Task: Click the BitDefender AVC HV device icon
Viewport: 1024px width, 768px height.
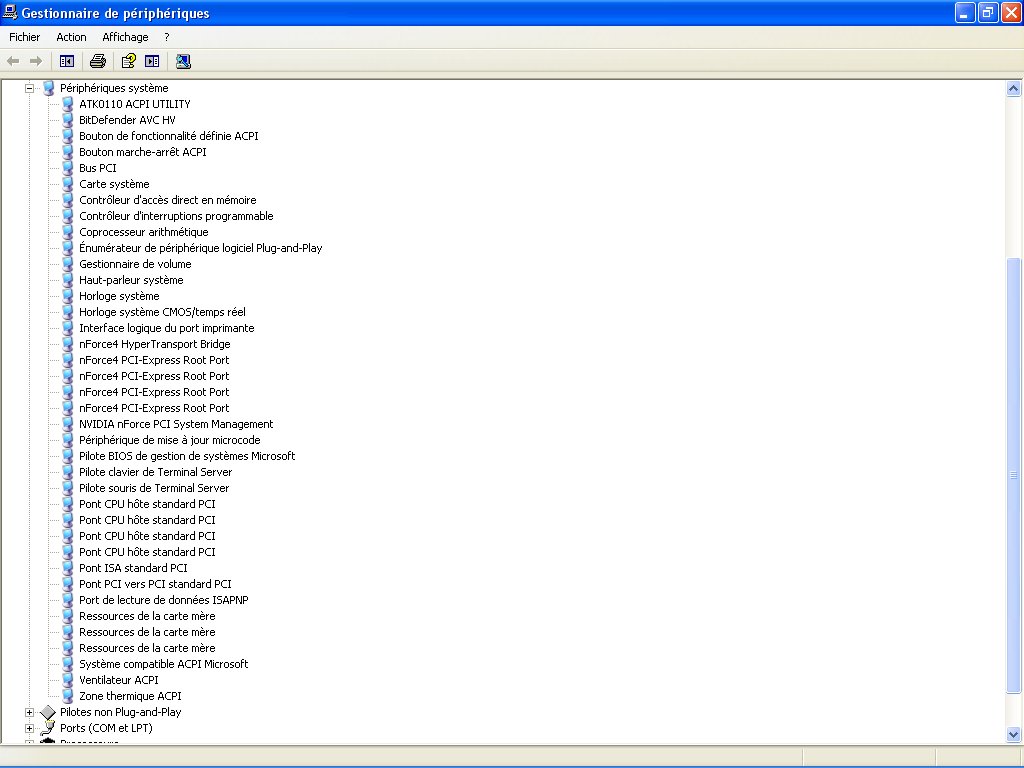Action: click(67, 120)
